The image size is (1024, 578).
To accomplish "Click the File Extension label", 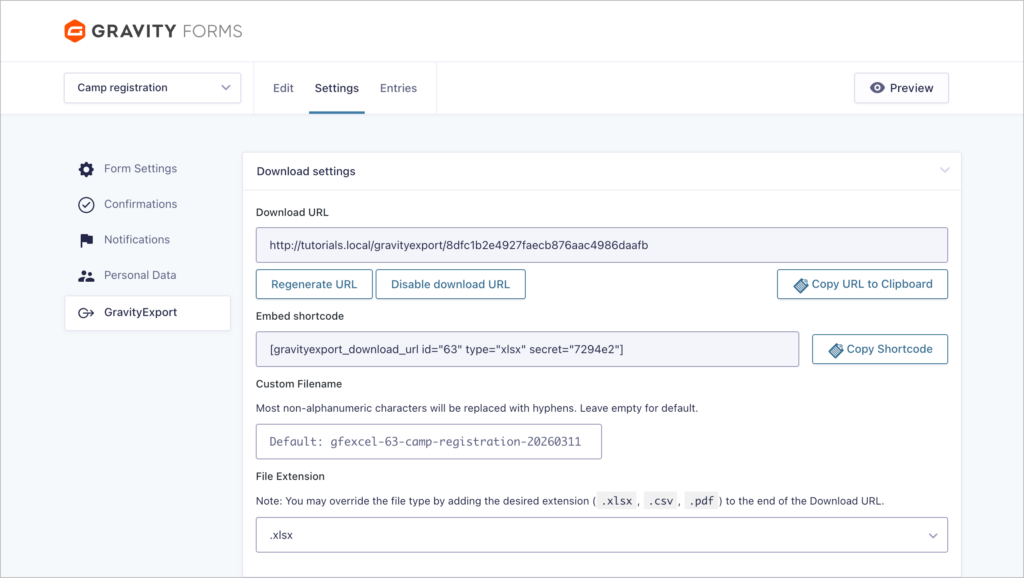I will (290, 476).
